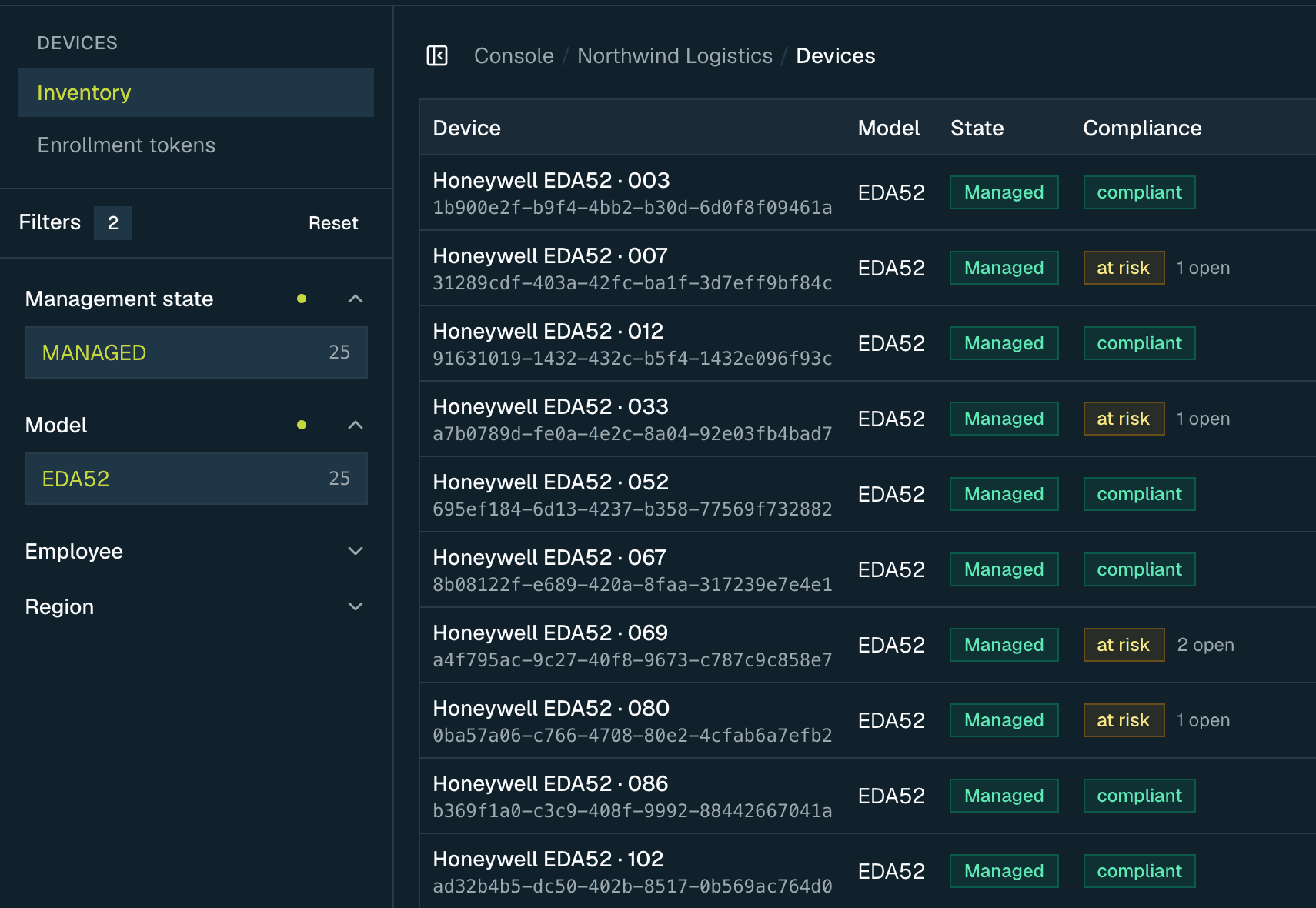
Task: Click at risk badge for device 033
Action: 1124,419
